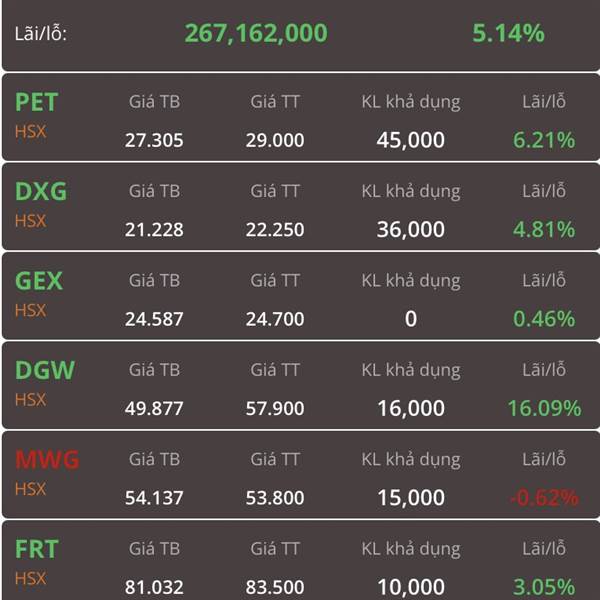600x600 pixels.
Task: Select the GEX stock symbol
Action: [x=39, y=281]
